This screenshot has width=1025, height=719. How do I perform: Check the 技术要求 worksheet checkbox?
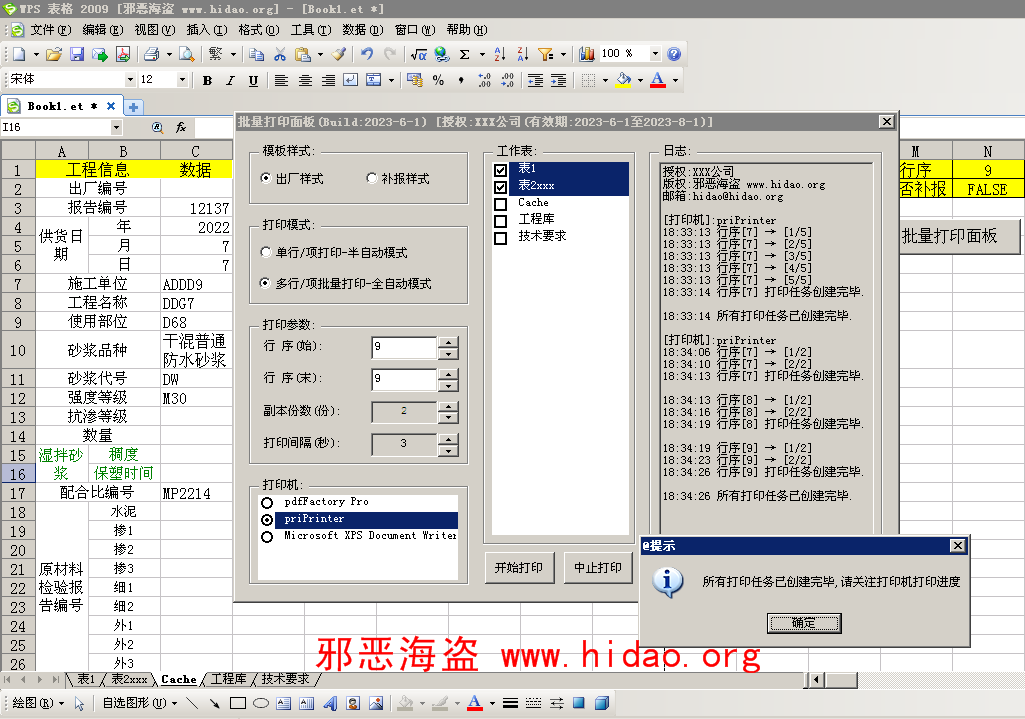tap(500, 238)
